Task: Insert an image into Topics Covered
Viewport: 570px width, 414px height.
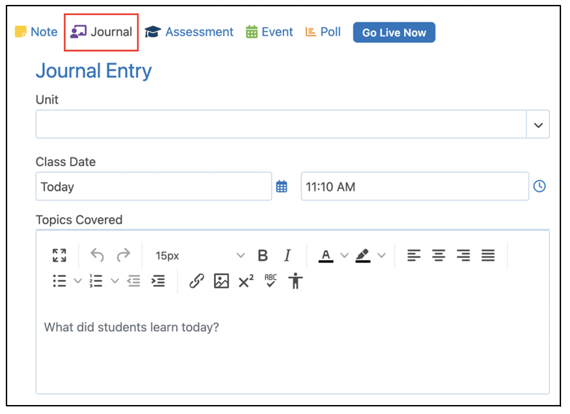Action: coord(221,281)
